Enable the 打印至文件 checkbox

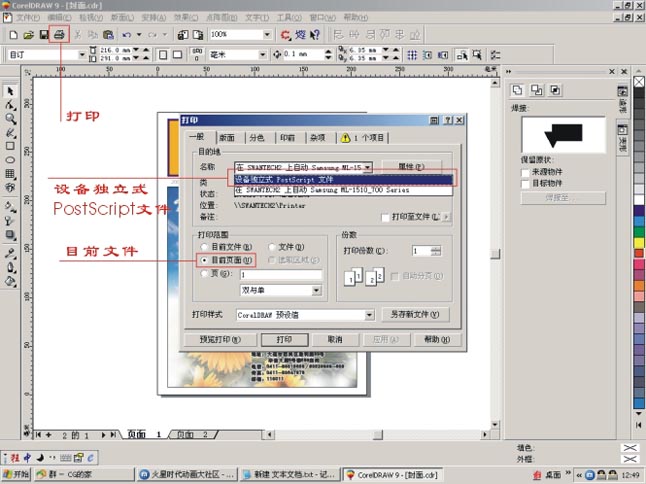[x=387, y=216]
